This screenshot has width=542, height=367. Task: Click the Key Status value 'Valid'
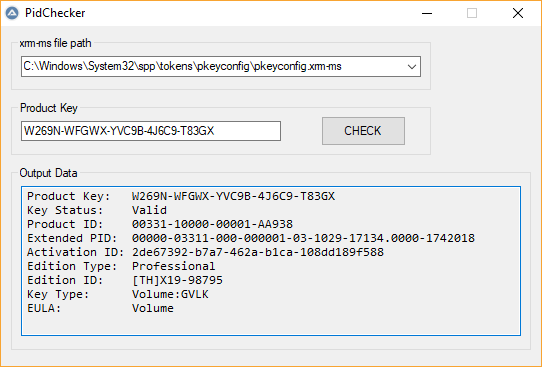[x=149, y=210]
